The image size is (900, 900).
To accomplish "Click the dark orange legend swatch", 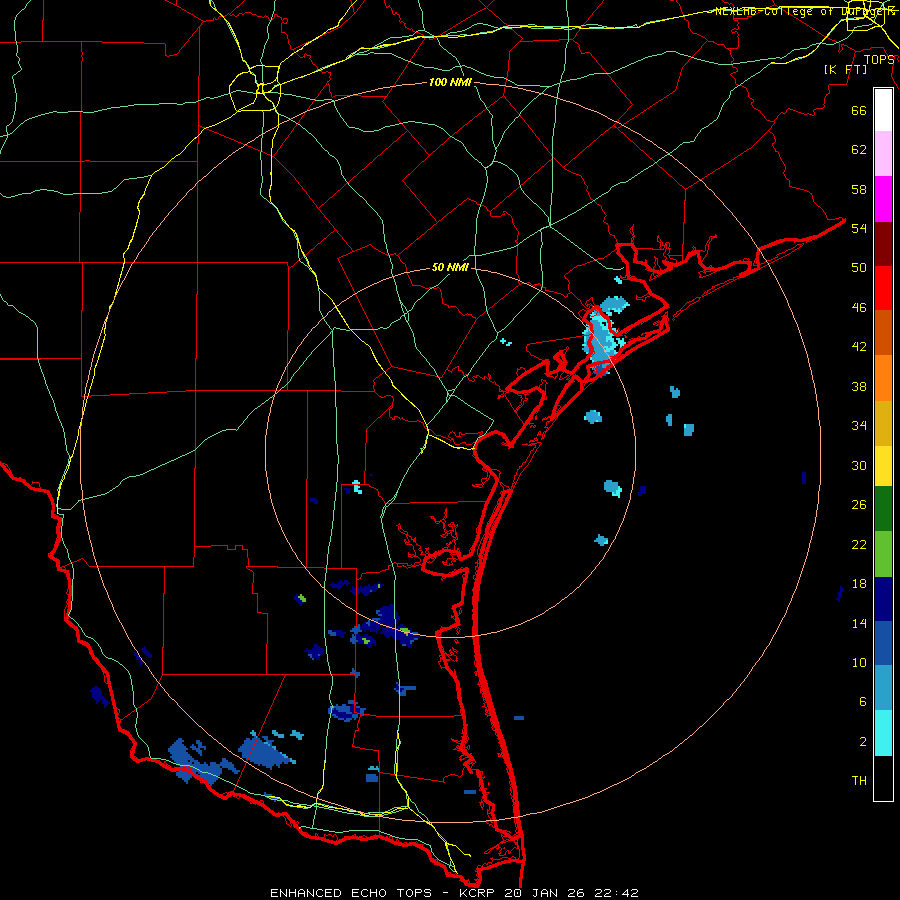I will click(x=883, y=332).
